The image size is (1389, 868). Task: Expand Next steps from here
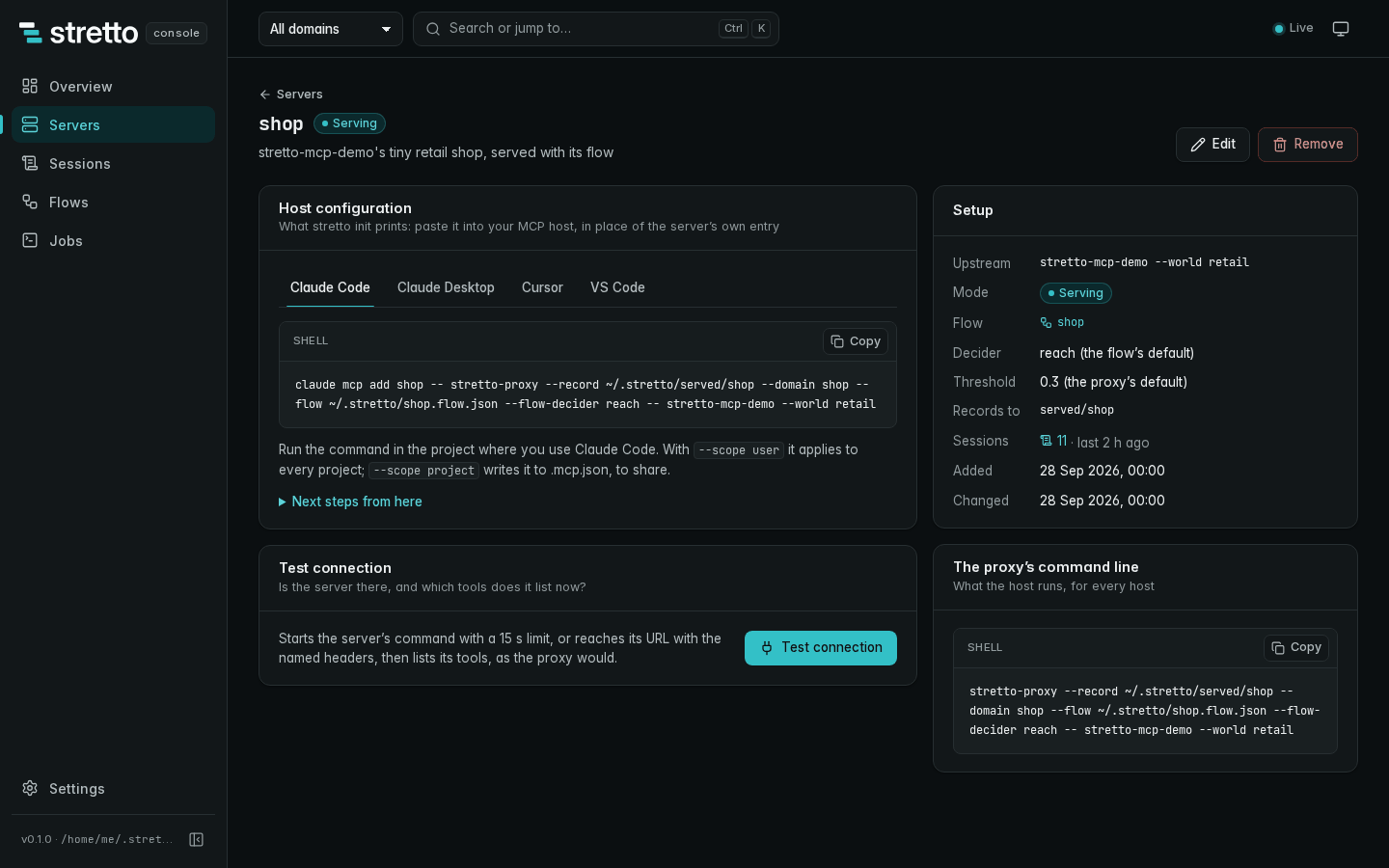[x=350, y=502]
